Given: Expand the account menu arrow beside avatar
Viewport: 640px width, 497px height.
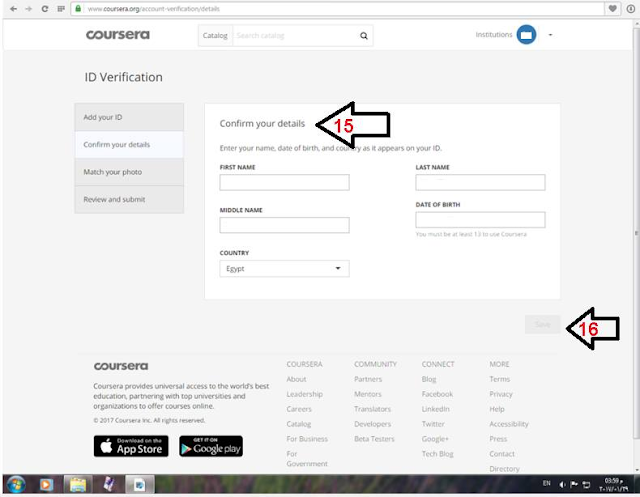Looking at the screenshot, I should click(x=550, y=35).
